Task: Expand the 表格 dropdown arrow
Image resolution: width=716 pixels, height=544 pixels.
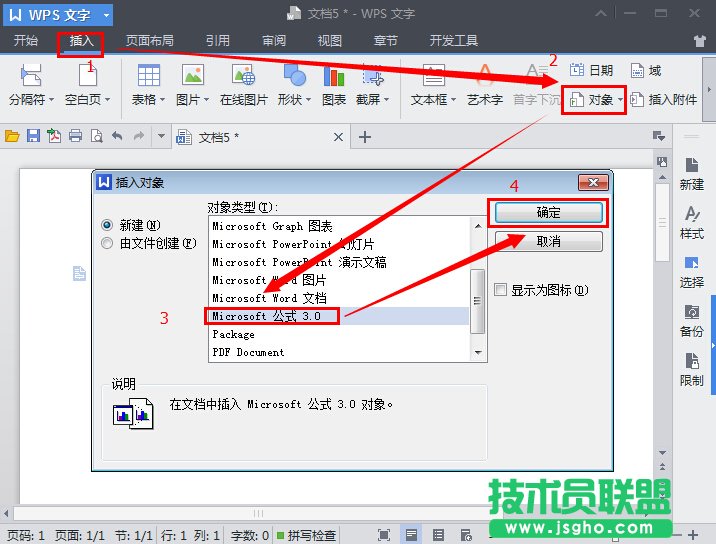Action: tap(162, 100)
